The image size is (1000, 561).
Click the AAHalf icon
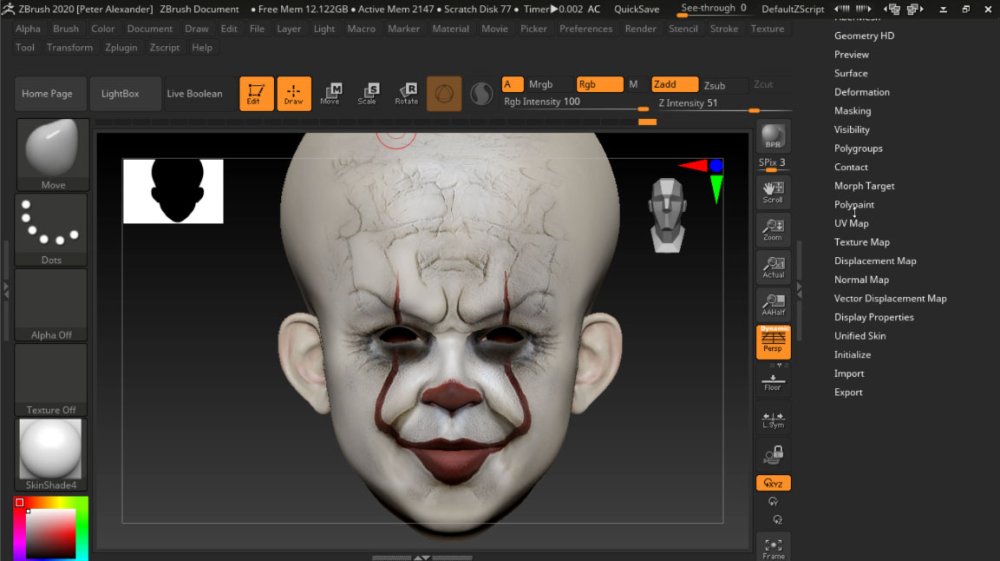click(x=773, y=305)
